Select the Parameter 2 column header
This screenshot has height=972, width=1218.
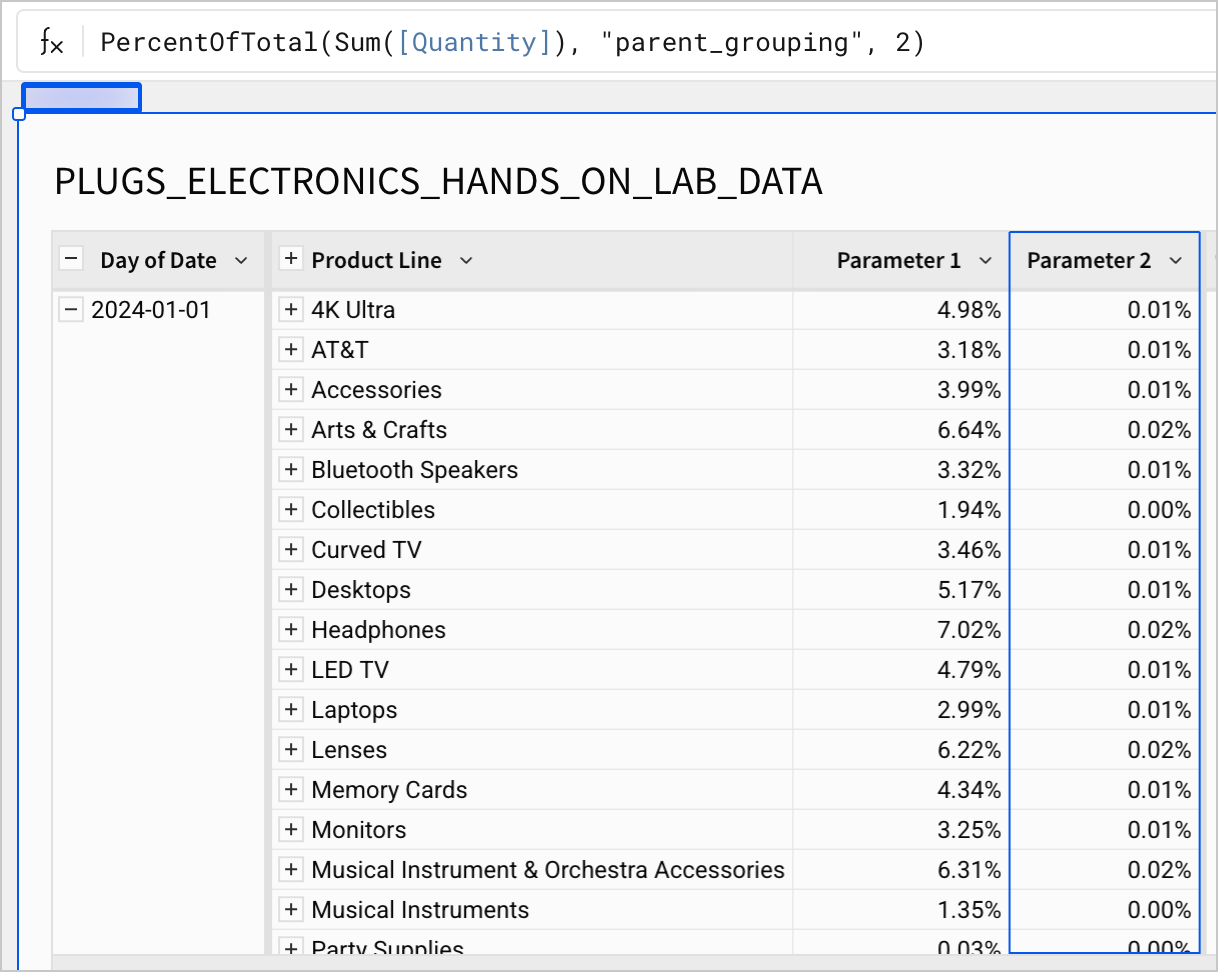point(1090,260)
